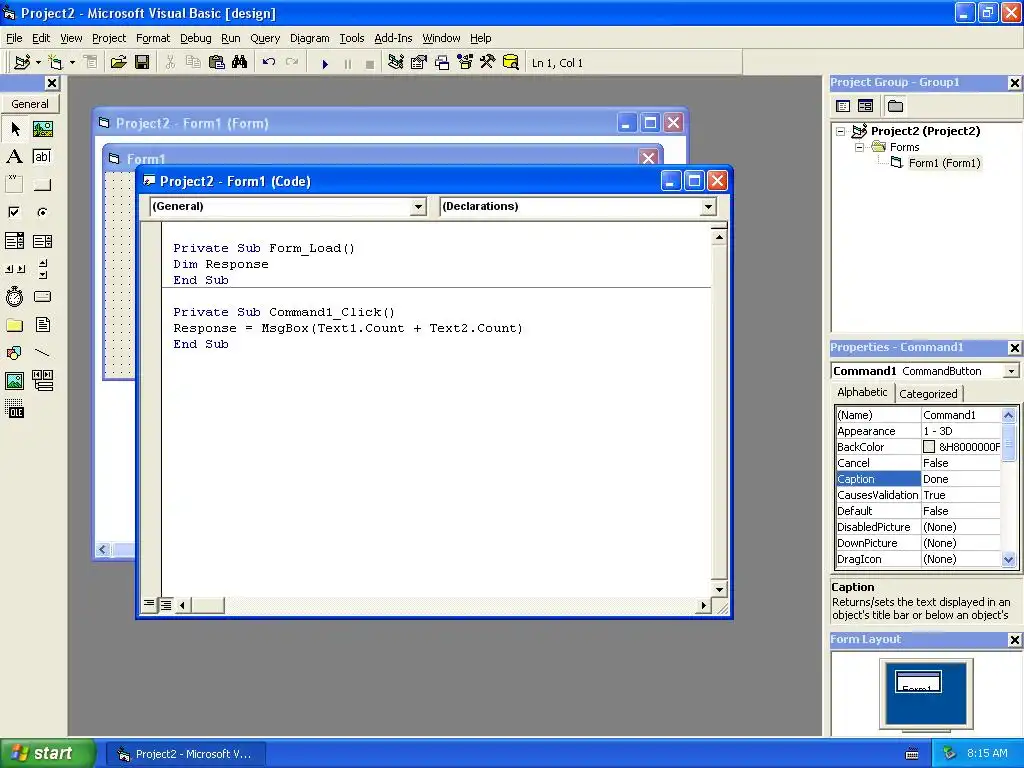Image resolution: width=1024 pixels, height=768 pixels.
Task: Open Toolbox via hammer-wrench icon
Action: coord(488,62)
